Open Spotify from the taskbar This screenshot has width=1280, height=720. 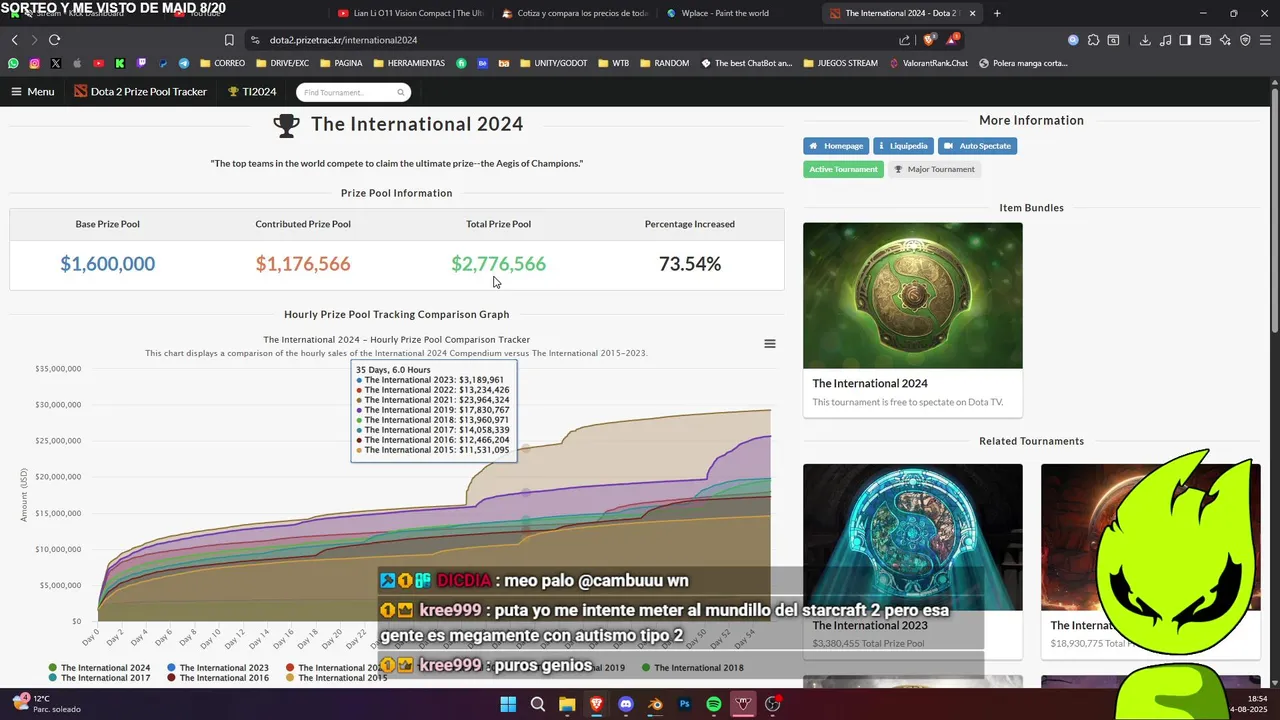tap(714, 704)
